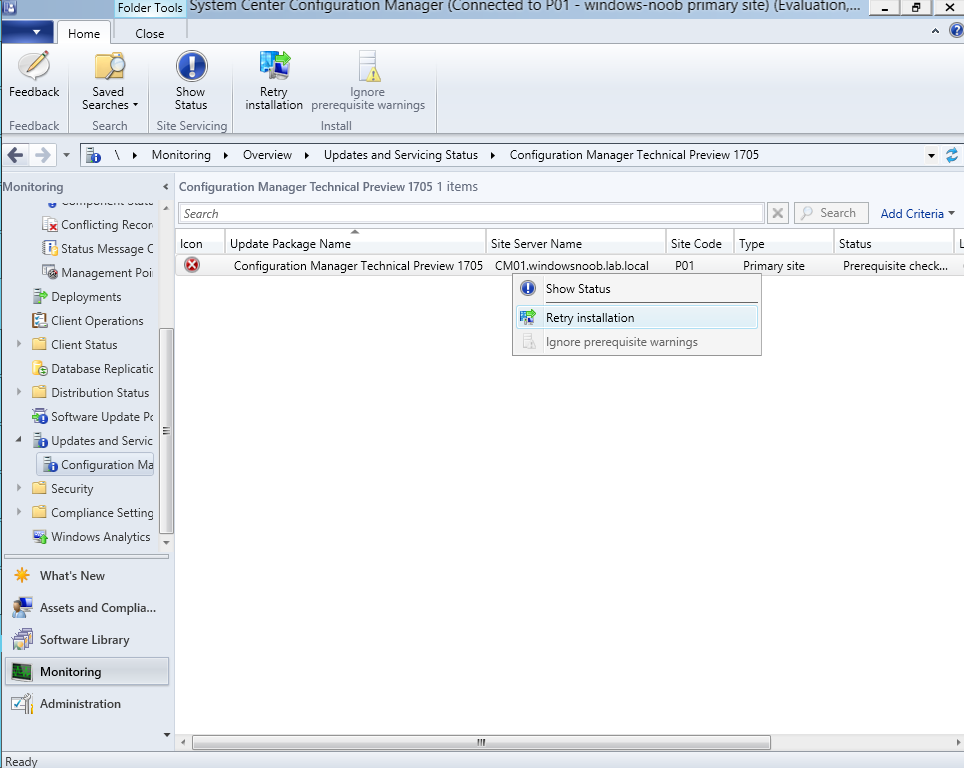Open the Help question mark icon
Screen dimensions: 964x768
pyautogui.click(x=957, y=30)
